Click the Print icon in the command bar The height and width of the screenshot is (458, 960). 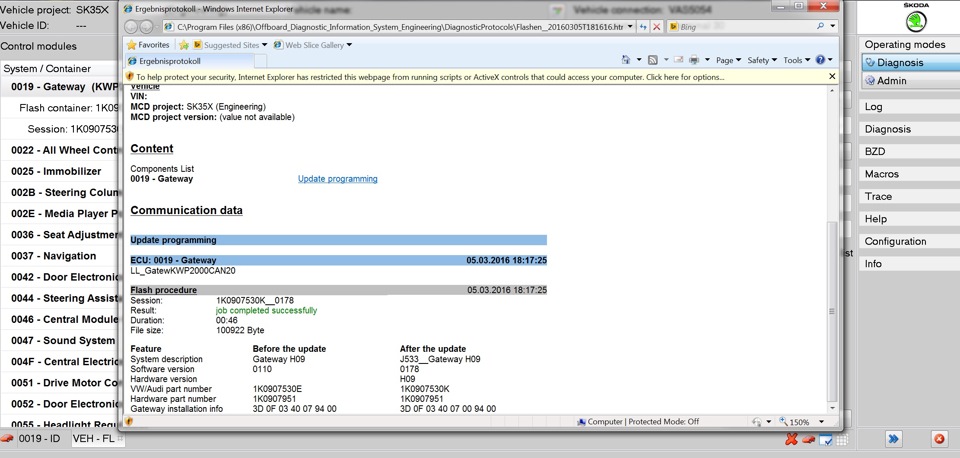pyautogui.click(x=694, y=60)
